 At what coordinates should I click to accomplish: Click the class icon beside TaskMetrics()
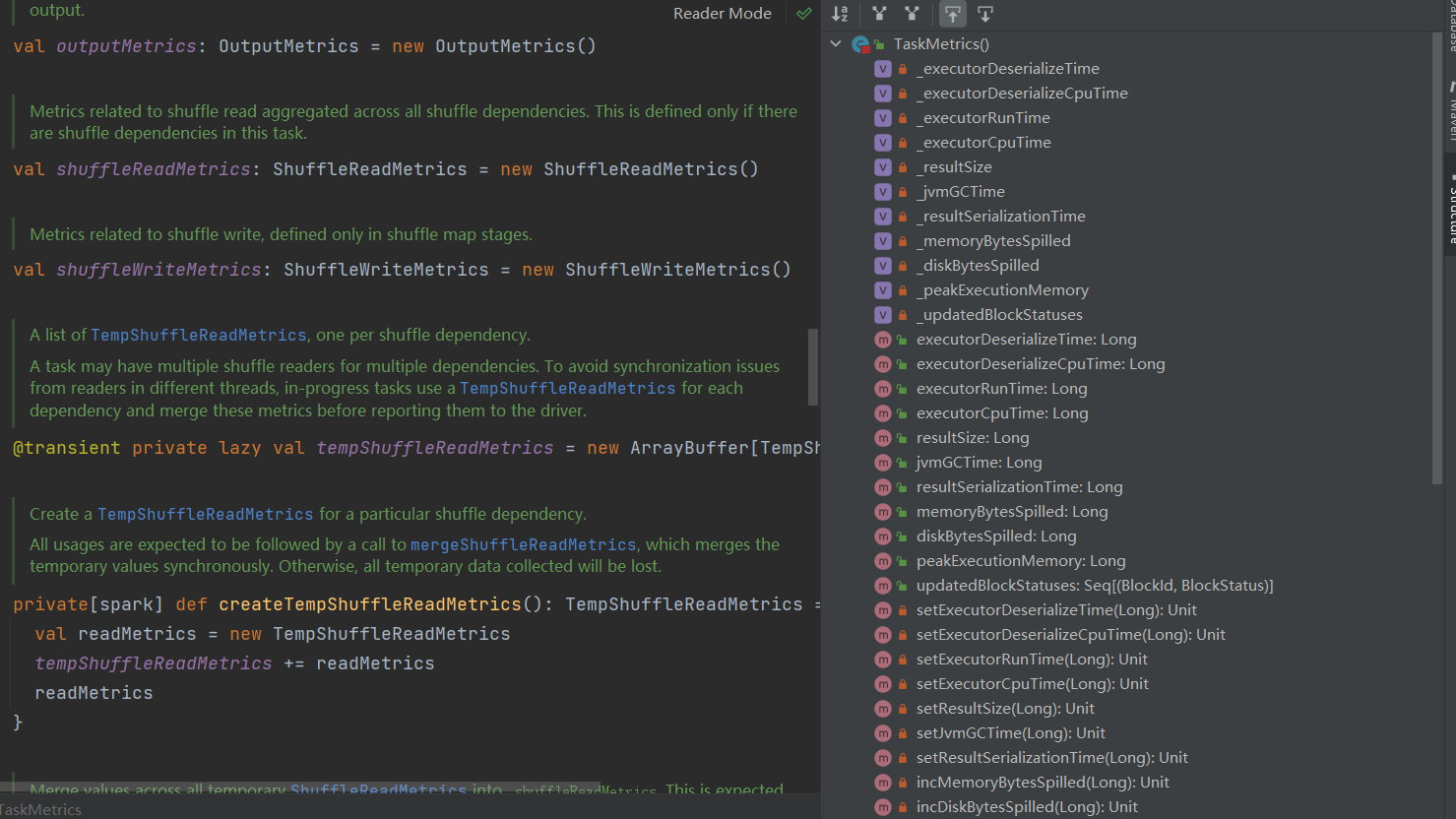[860, 44]
